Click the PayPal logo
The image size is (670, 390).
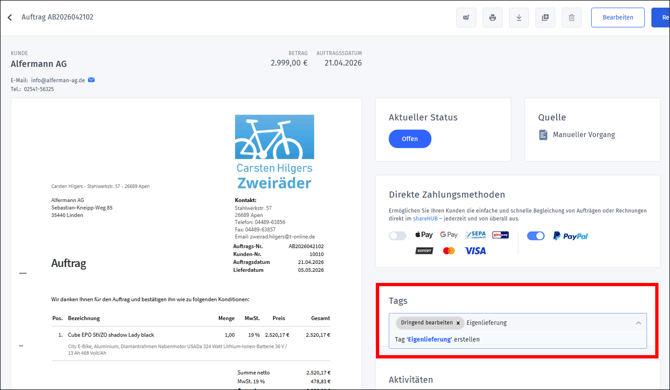570,236
